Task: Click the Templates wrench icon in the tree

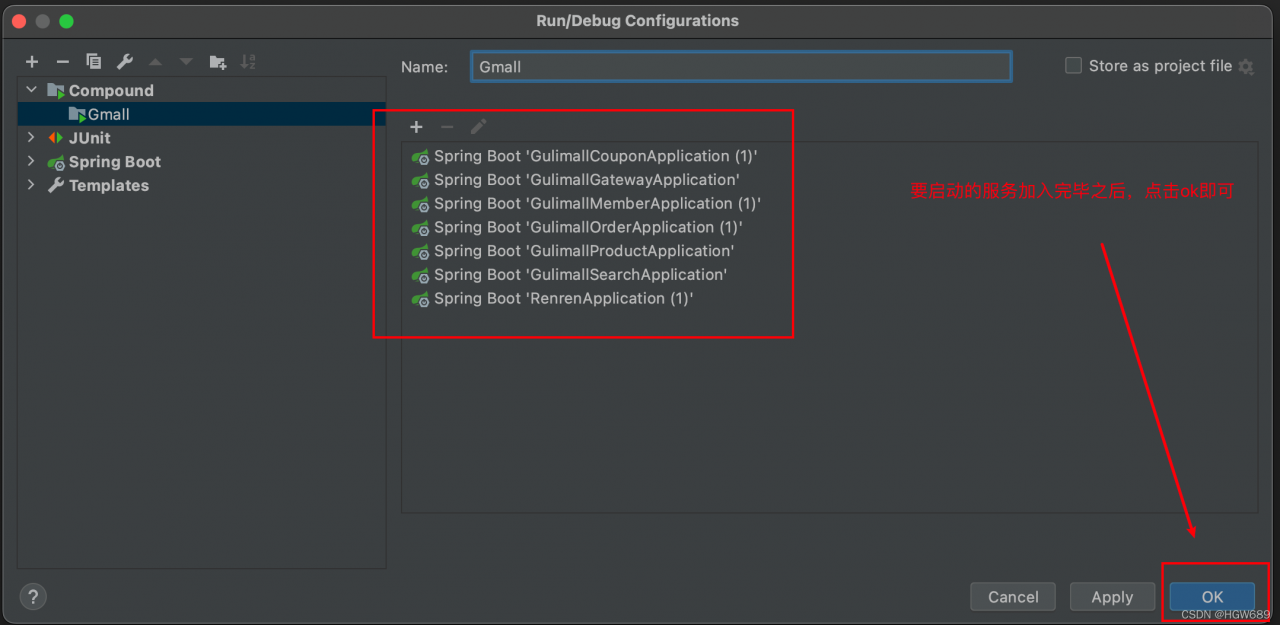Action: (x=56, y=186)
